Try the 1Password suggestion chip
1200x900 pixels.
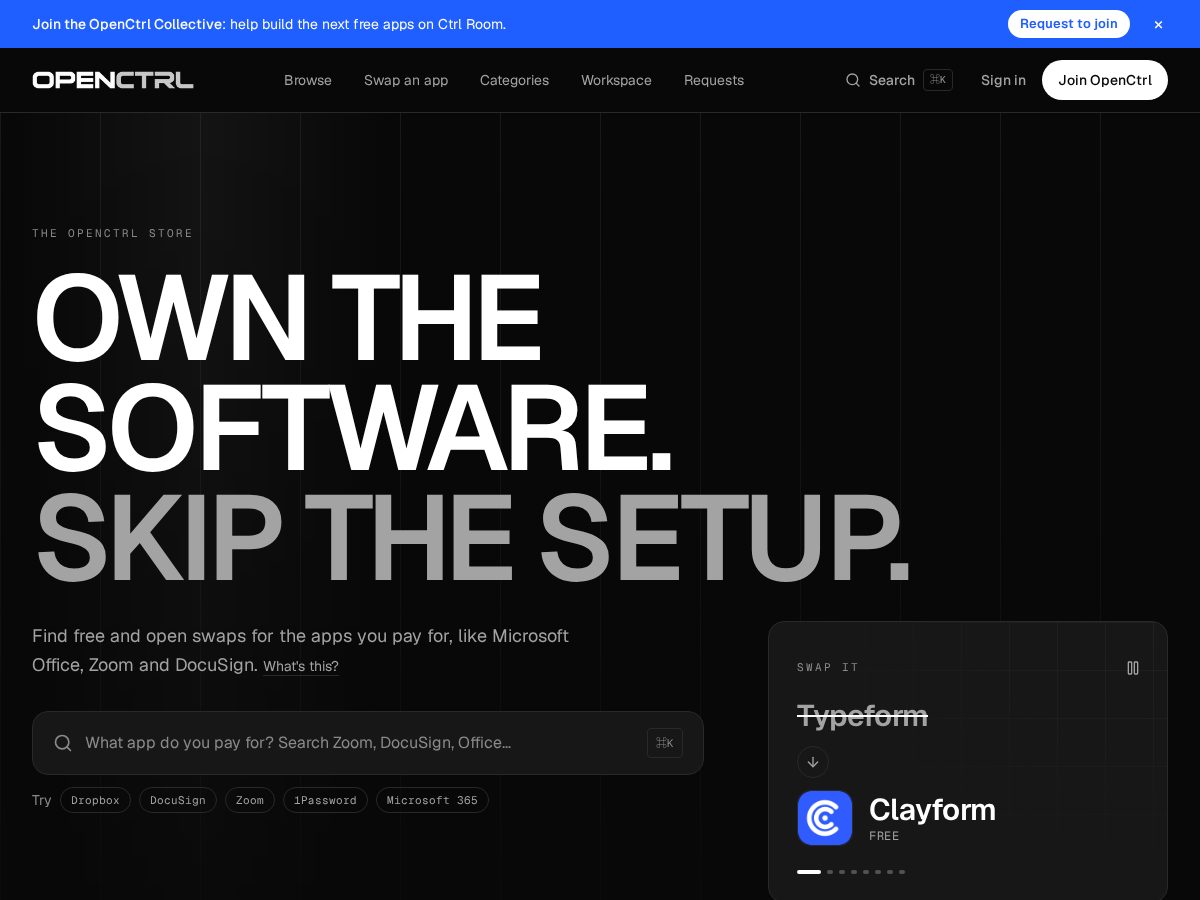(325, 800)
